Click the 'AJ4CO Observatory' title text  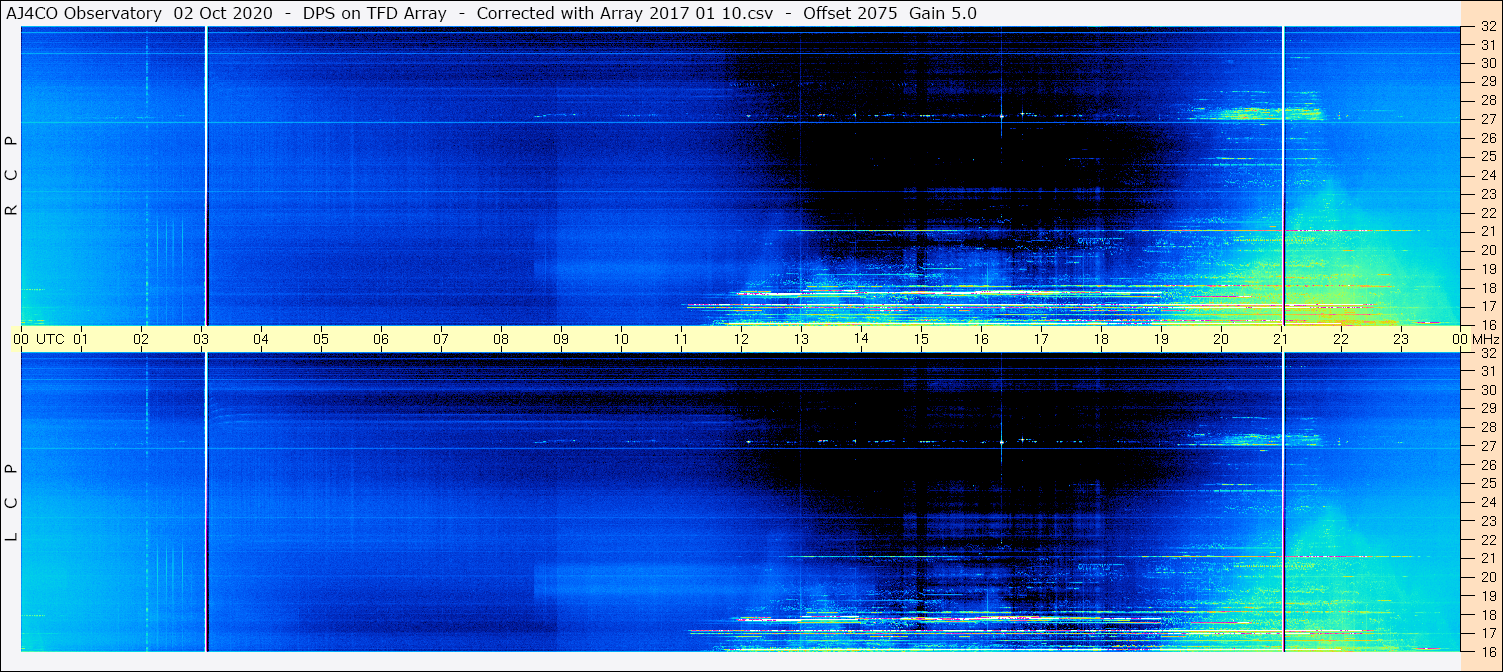[x=83, y=14]
